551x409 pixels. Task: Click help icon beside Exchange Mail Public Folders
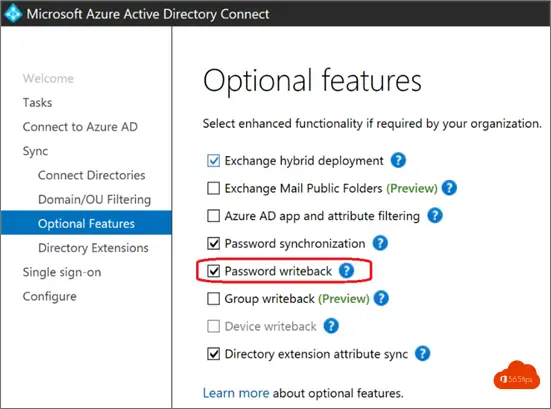pyautogui.click(x=449, y=188)
